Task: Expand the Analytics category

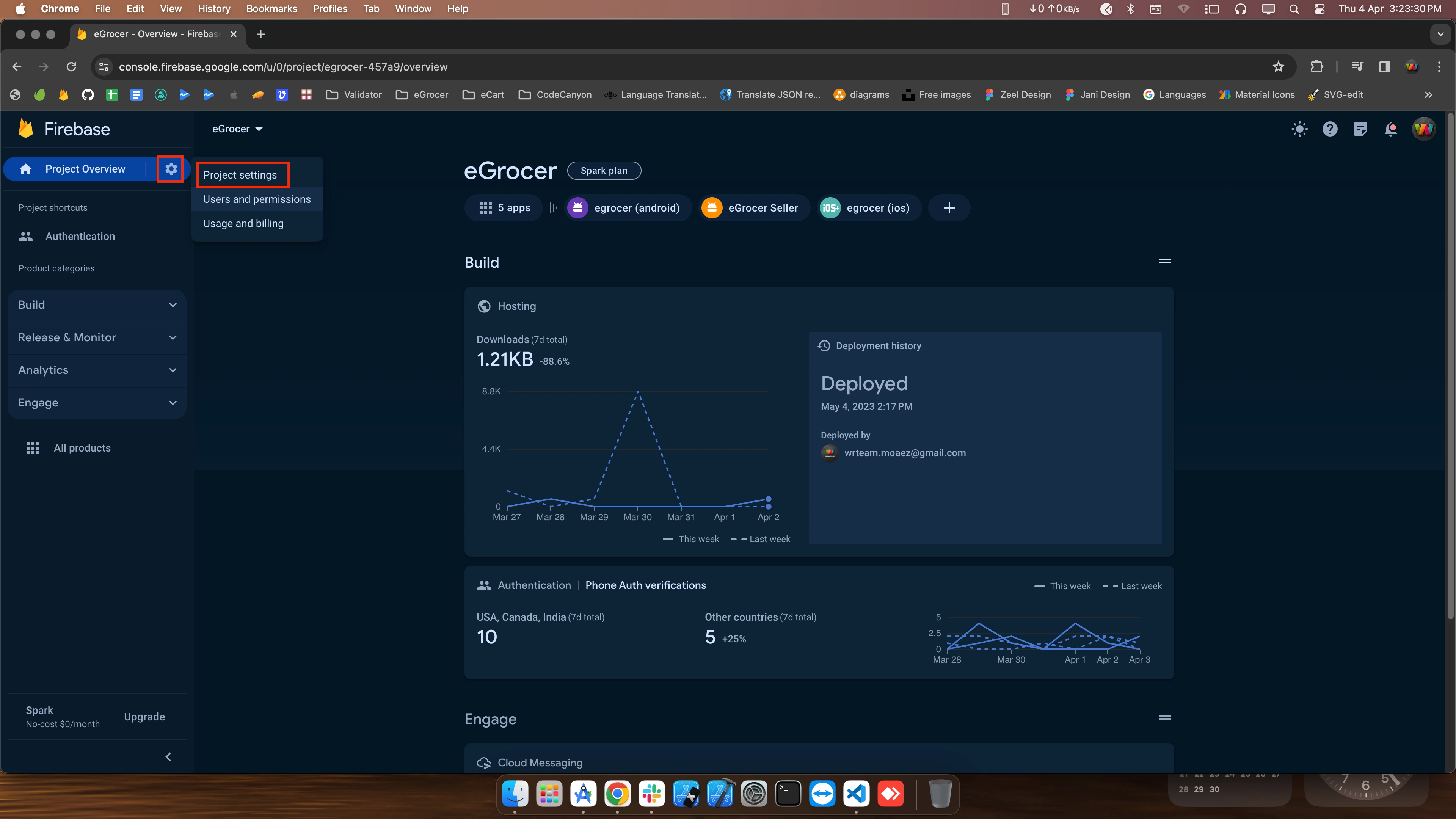Action: pyautogui.click(x=97, y=370)
